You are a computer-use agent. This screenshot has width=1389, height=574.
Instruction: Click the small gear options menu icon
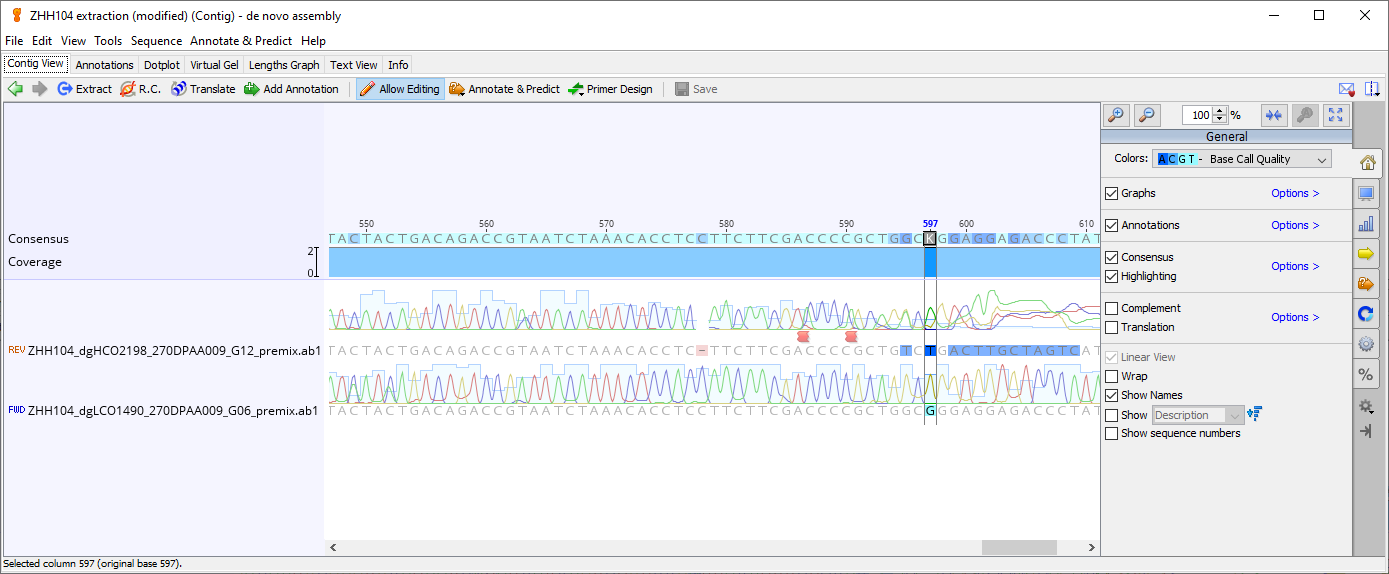coord(1366,407)
